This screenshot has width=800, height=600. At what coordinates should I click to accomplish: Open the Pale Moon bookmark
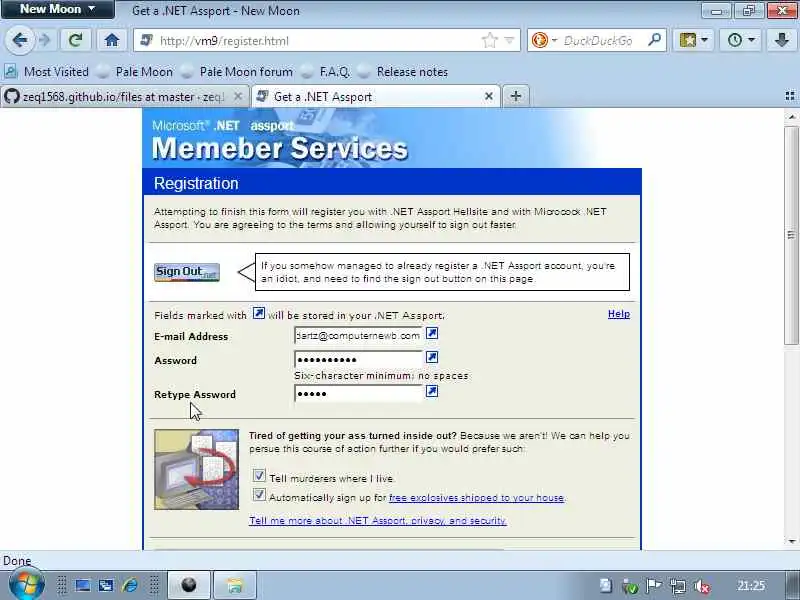coord(135,71)
